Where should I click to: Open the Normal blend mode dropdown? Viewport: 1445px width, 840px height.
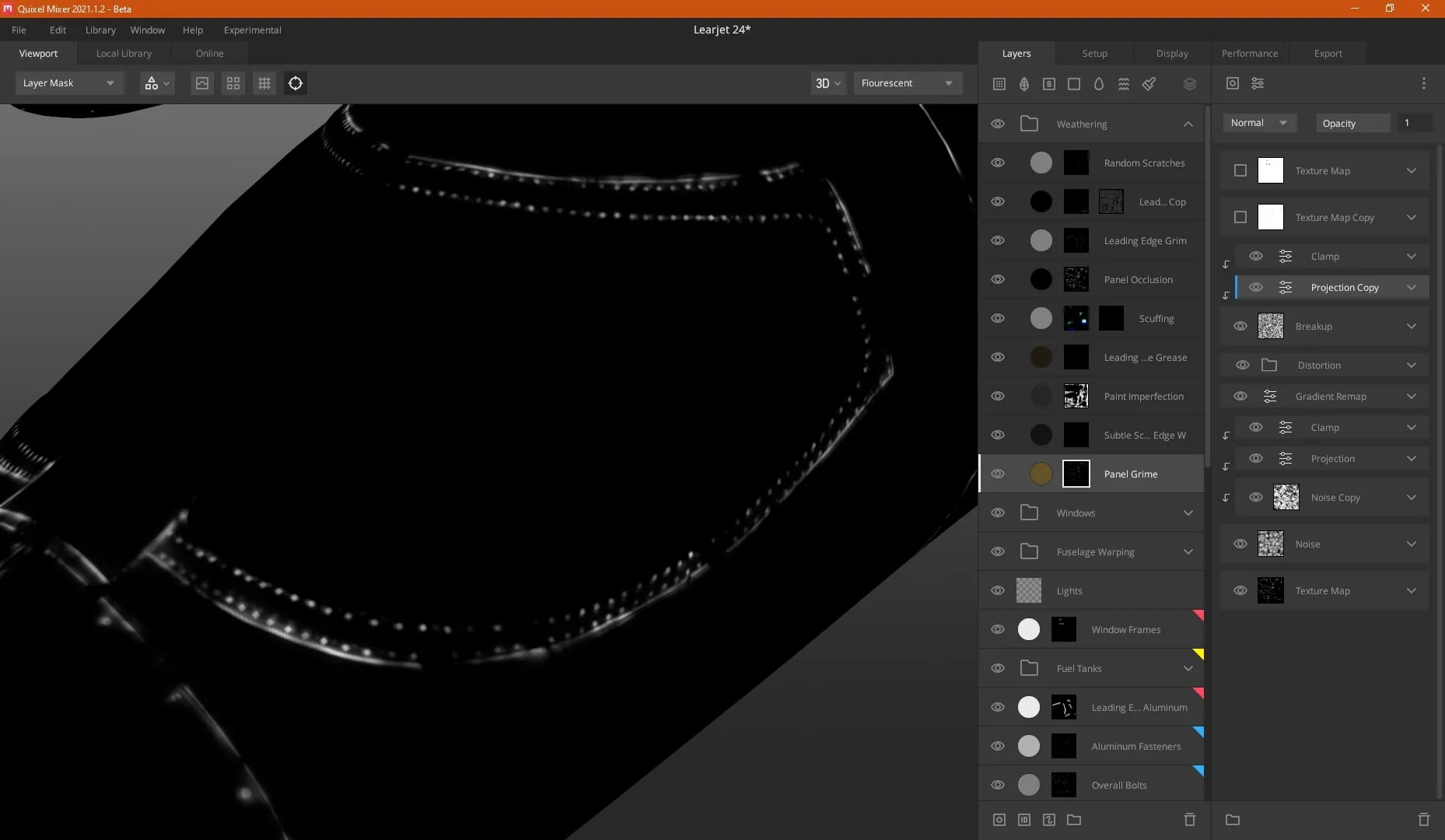(x=1260, y=123)
